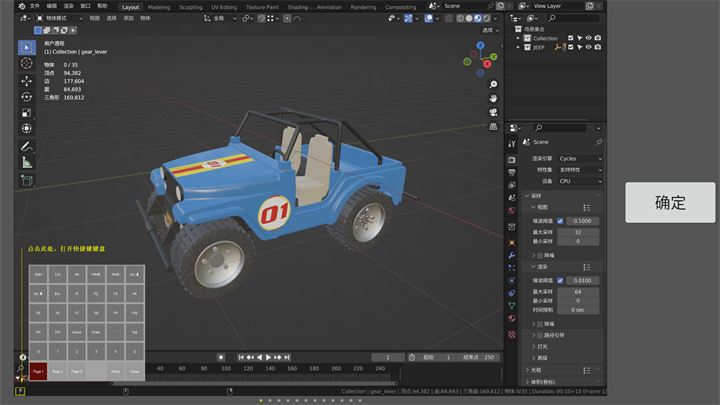Hide the JEEP collection with its eye icon
Viewport: 720px width, 405px height.
coord(588,47)
